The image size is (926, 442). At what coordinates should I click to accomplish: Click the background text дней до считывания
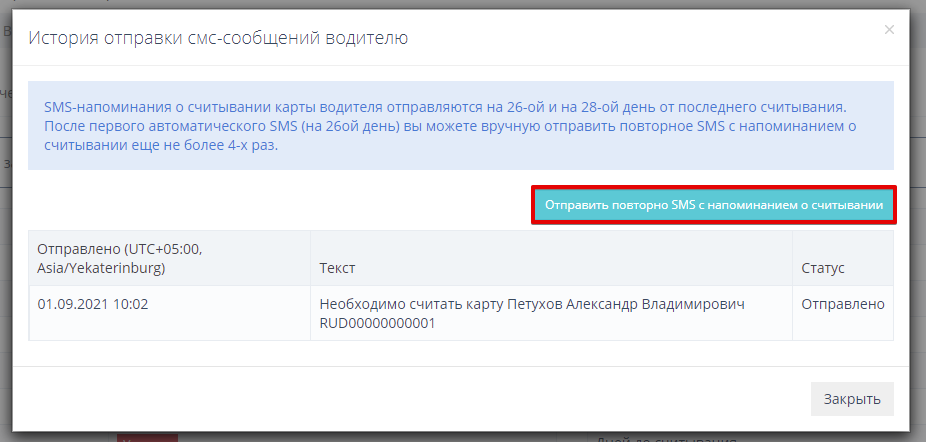tap(666, 438)
